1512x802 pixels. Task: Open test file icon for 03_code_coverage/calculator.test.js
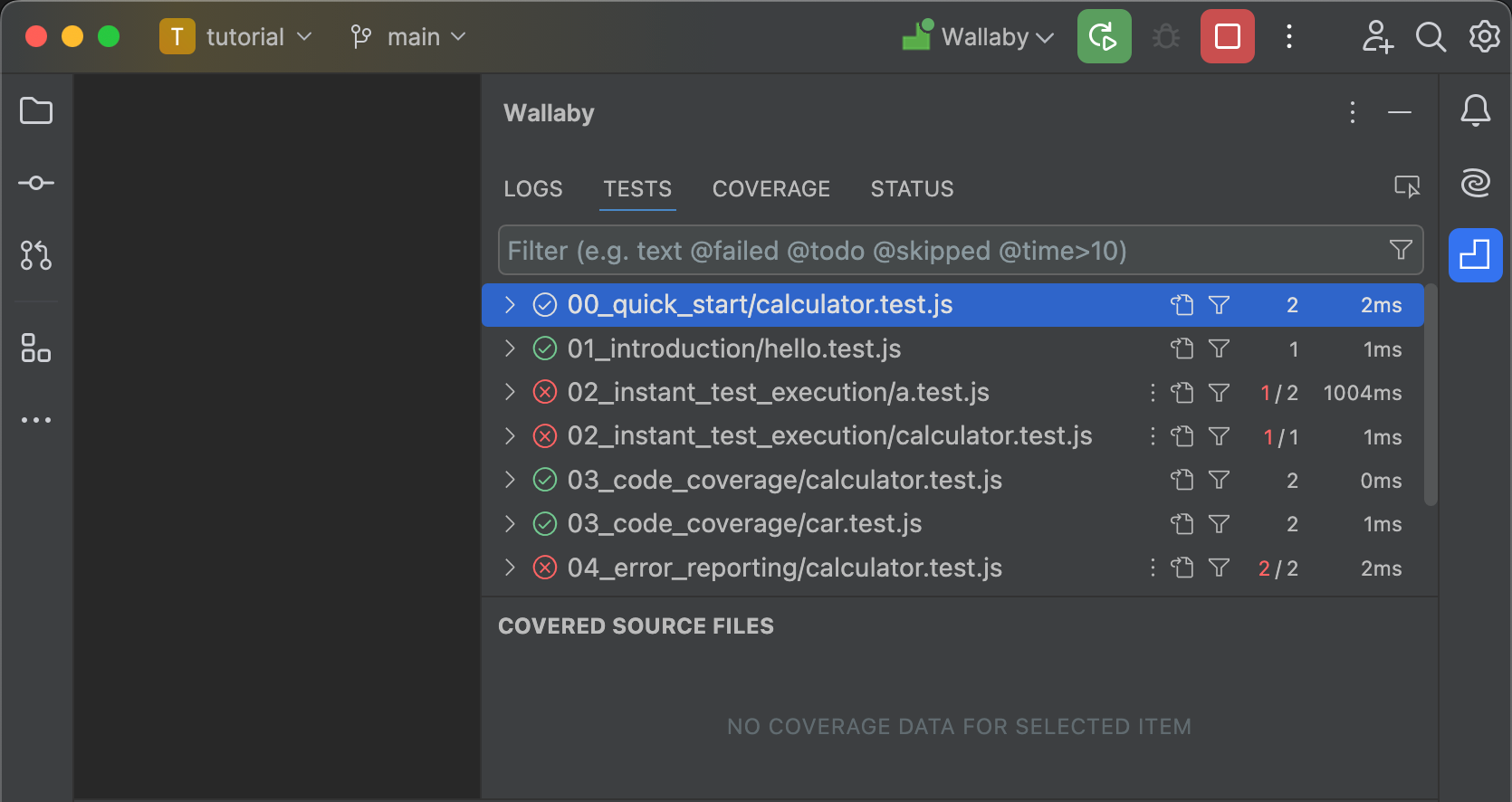pos(1182,480)
